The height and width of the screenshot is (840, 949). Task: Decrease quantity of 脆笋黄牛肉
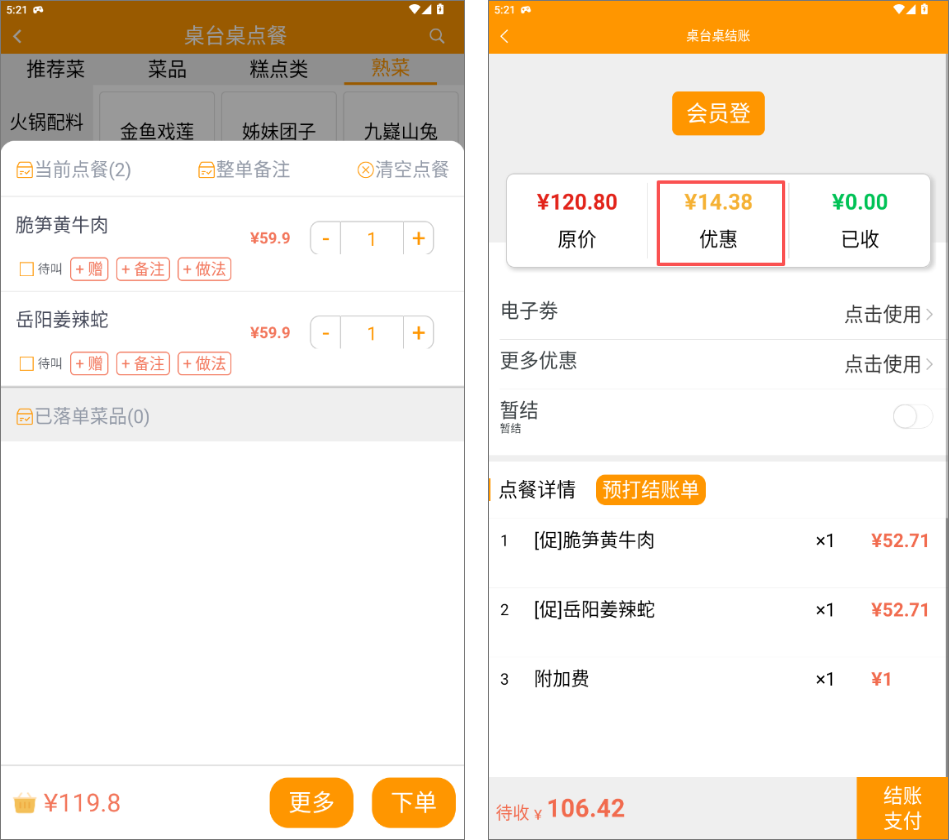pyautogui.click(x=326, y=238)
